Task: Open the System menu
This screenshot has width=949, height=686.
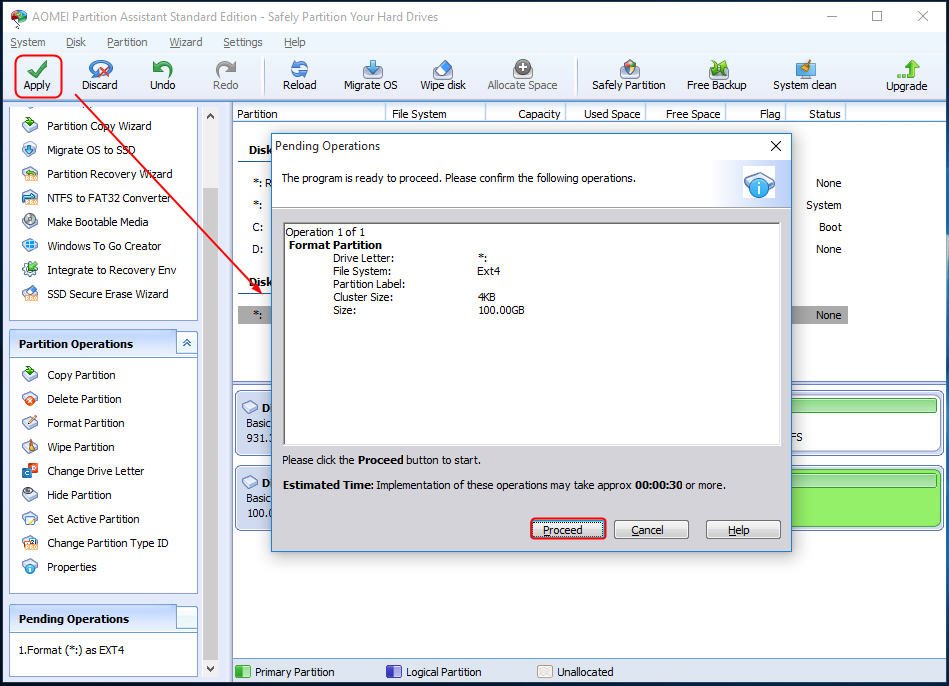Action: pyautogui.click(x=28, y=42)
